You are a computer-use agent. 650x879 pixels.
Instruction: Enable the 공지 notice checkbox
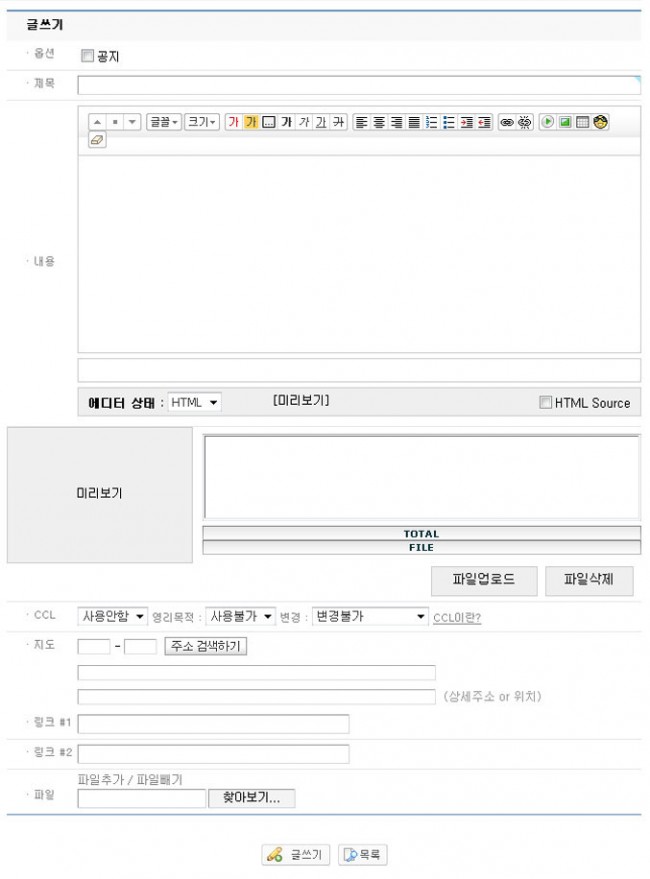pyautogui.click(x=87, y=55)
